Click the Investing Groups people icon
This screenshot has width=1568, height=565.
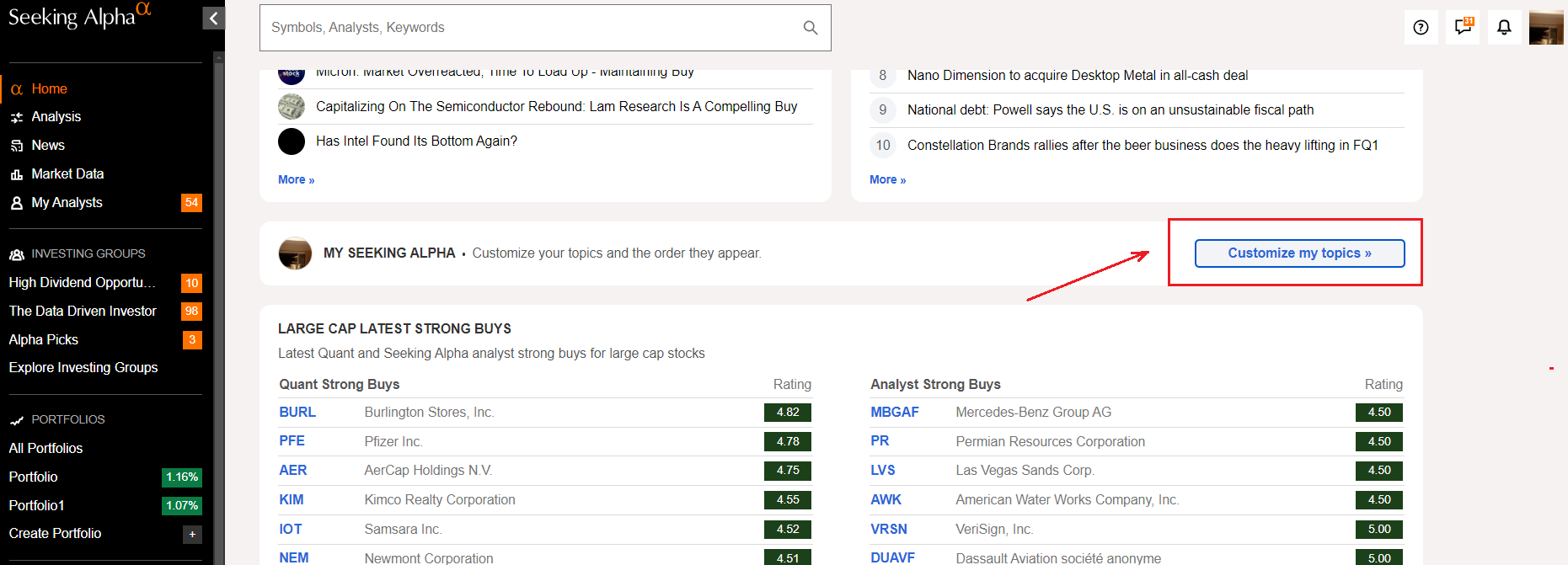(x=17, y=254)
